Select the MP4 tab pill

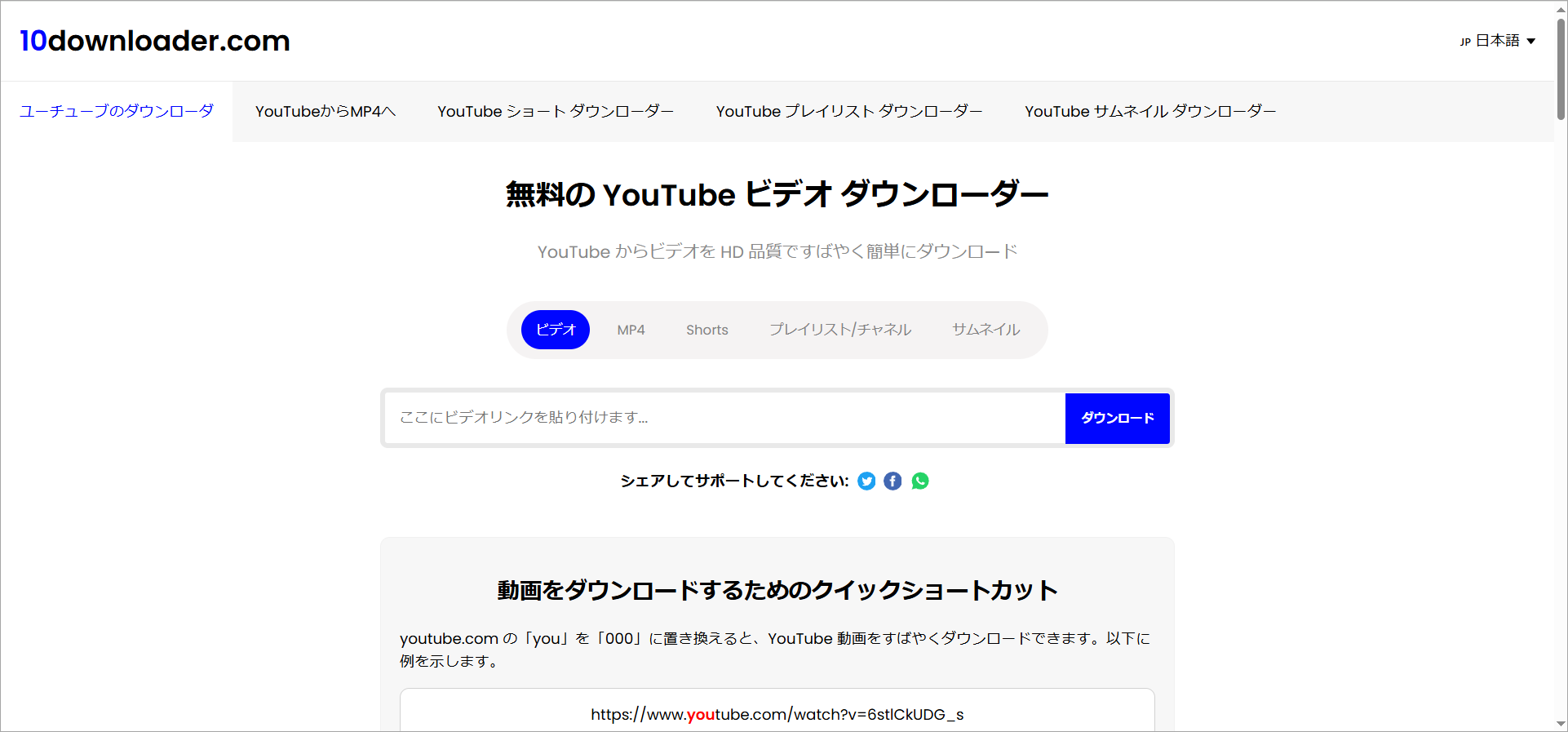coord(631,330)
